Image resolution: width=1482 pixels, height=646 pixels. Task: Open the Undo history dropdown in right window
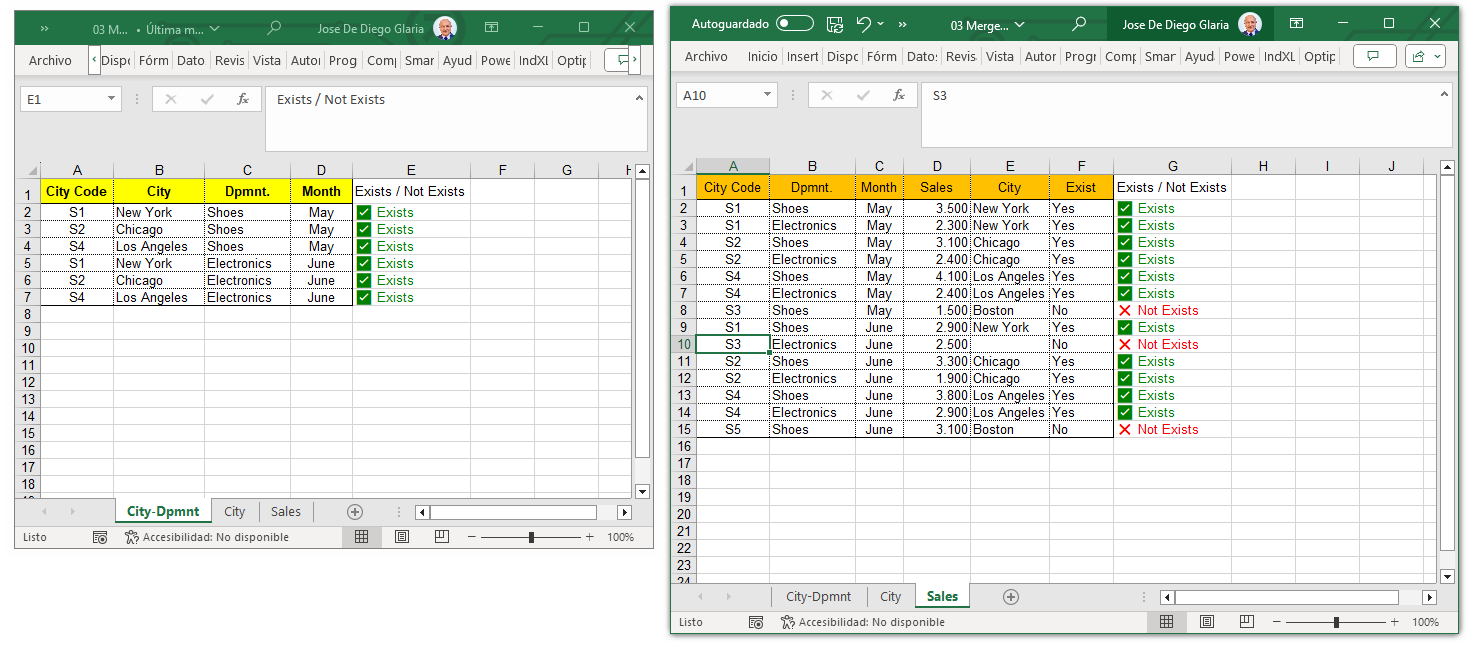pos(881,25)
